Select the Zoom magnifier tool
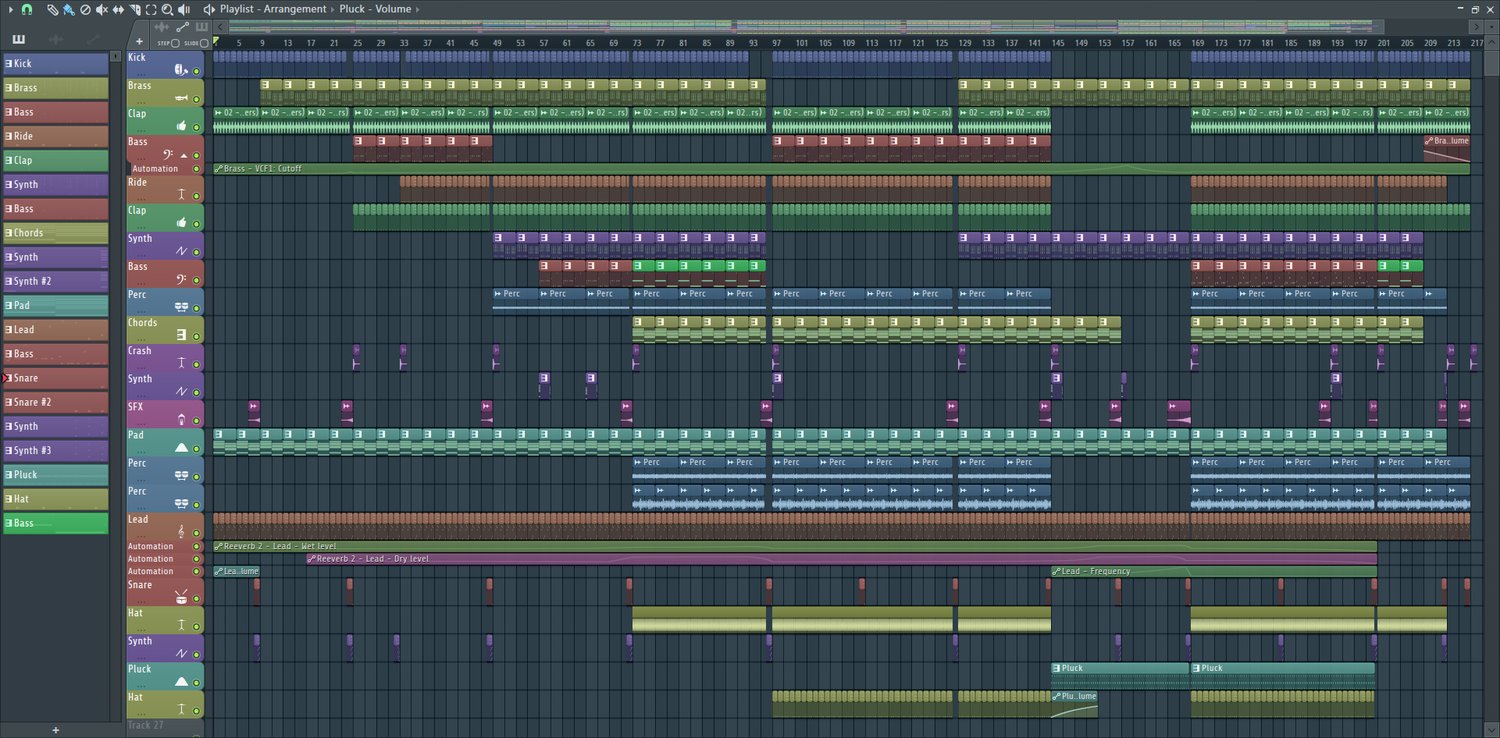Image resolution: width=1500 pixels, height=738 pixels. [x=167, y=9]
